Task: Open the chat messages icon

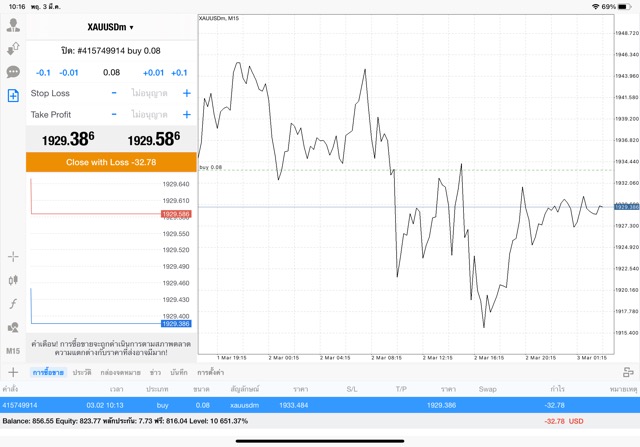Action: pos(13,72)
